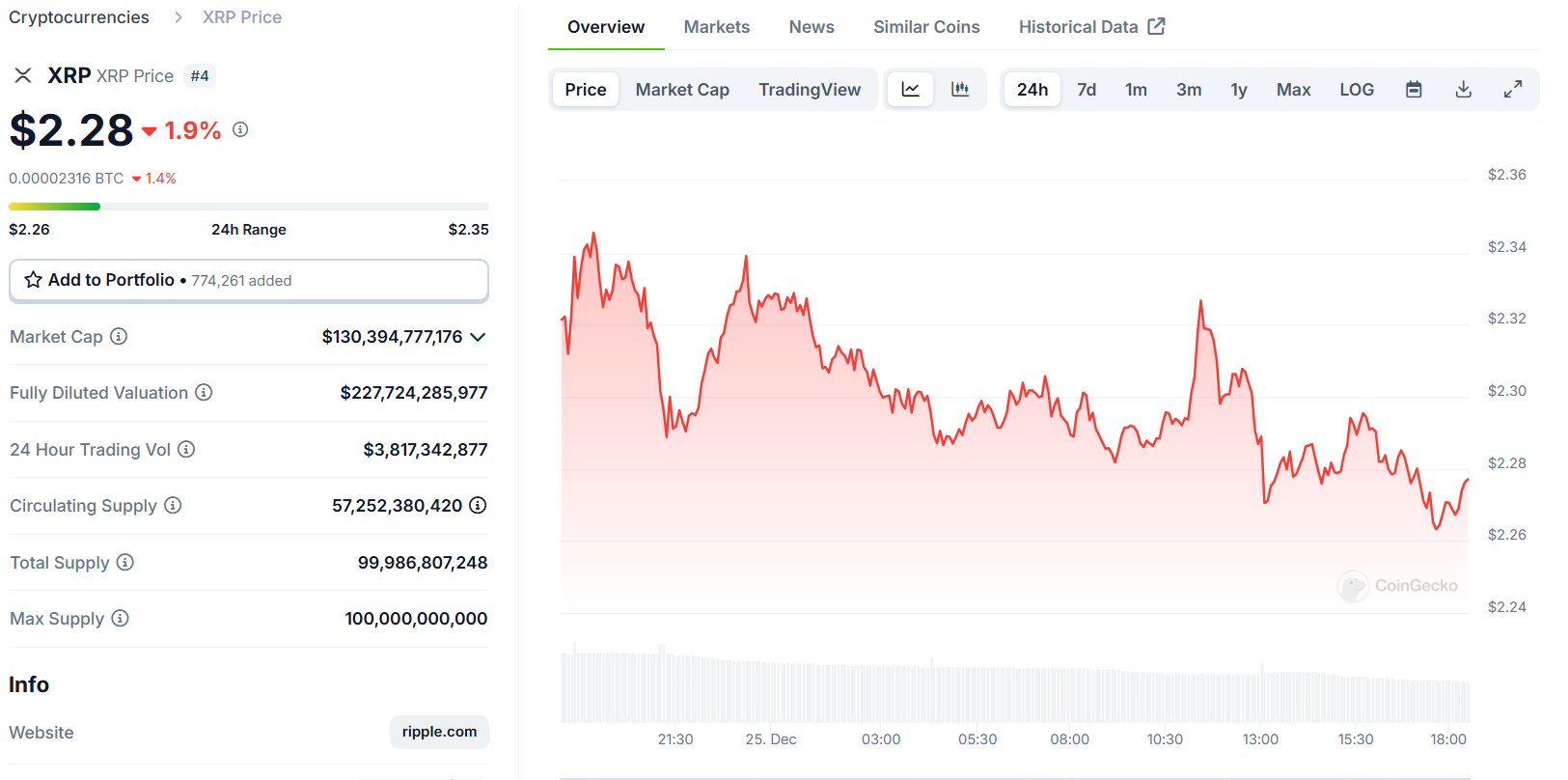This screenshot has height=780, width=1568.
Task: Click 0.00002316 BTC price text
Action: pos(67,179)
